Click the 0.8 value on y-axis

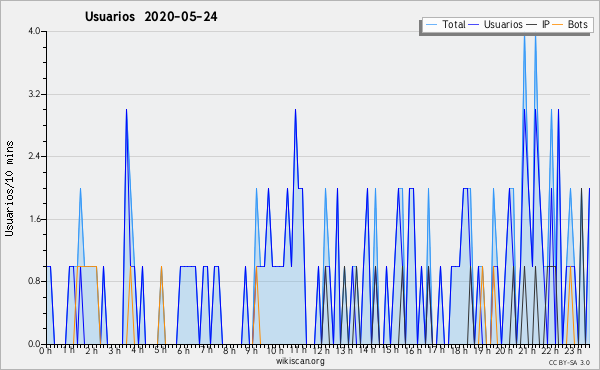(34, 281)
